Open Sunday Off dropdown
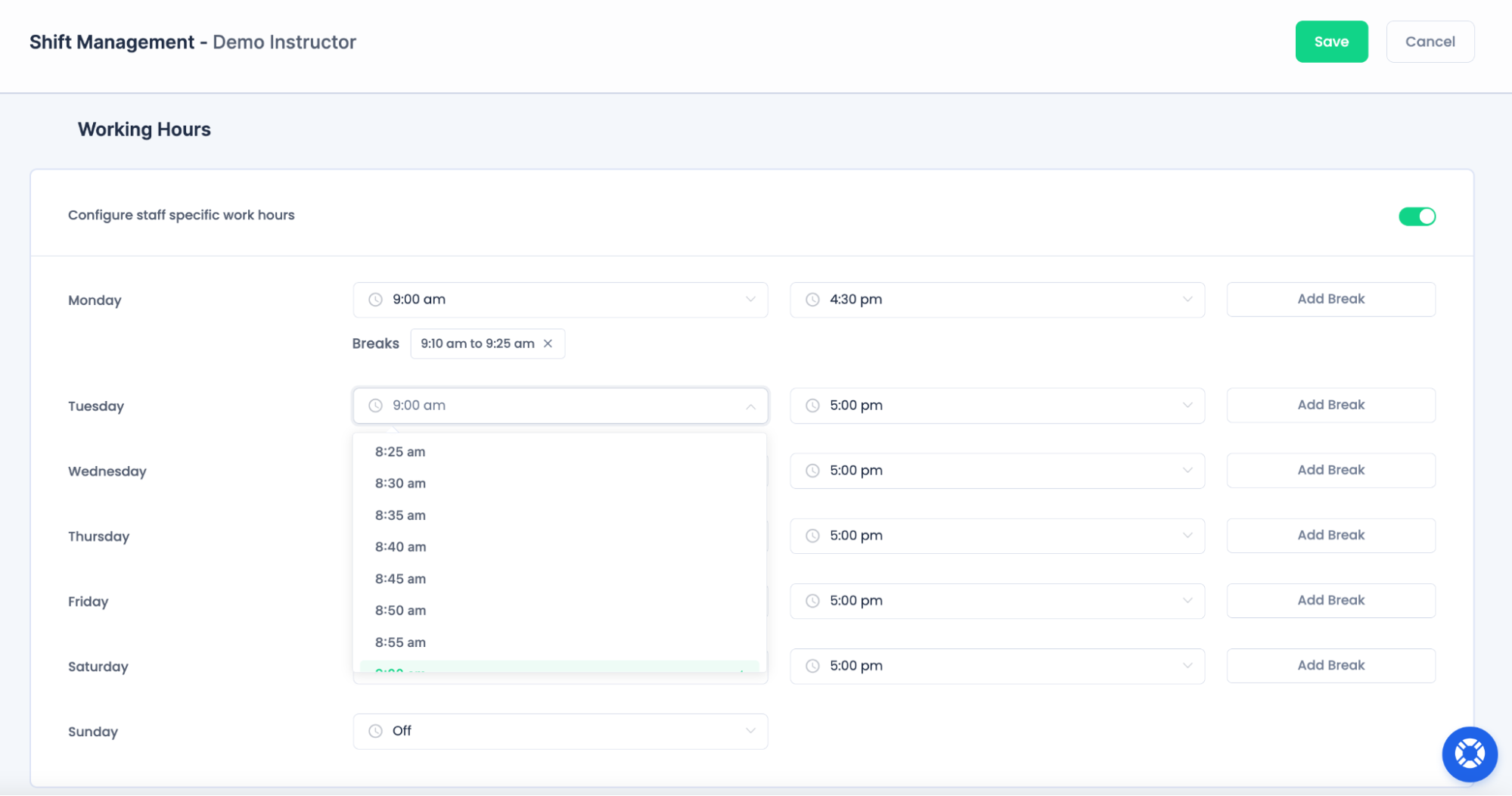 coord(560,731)
